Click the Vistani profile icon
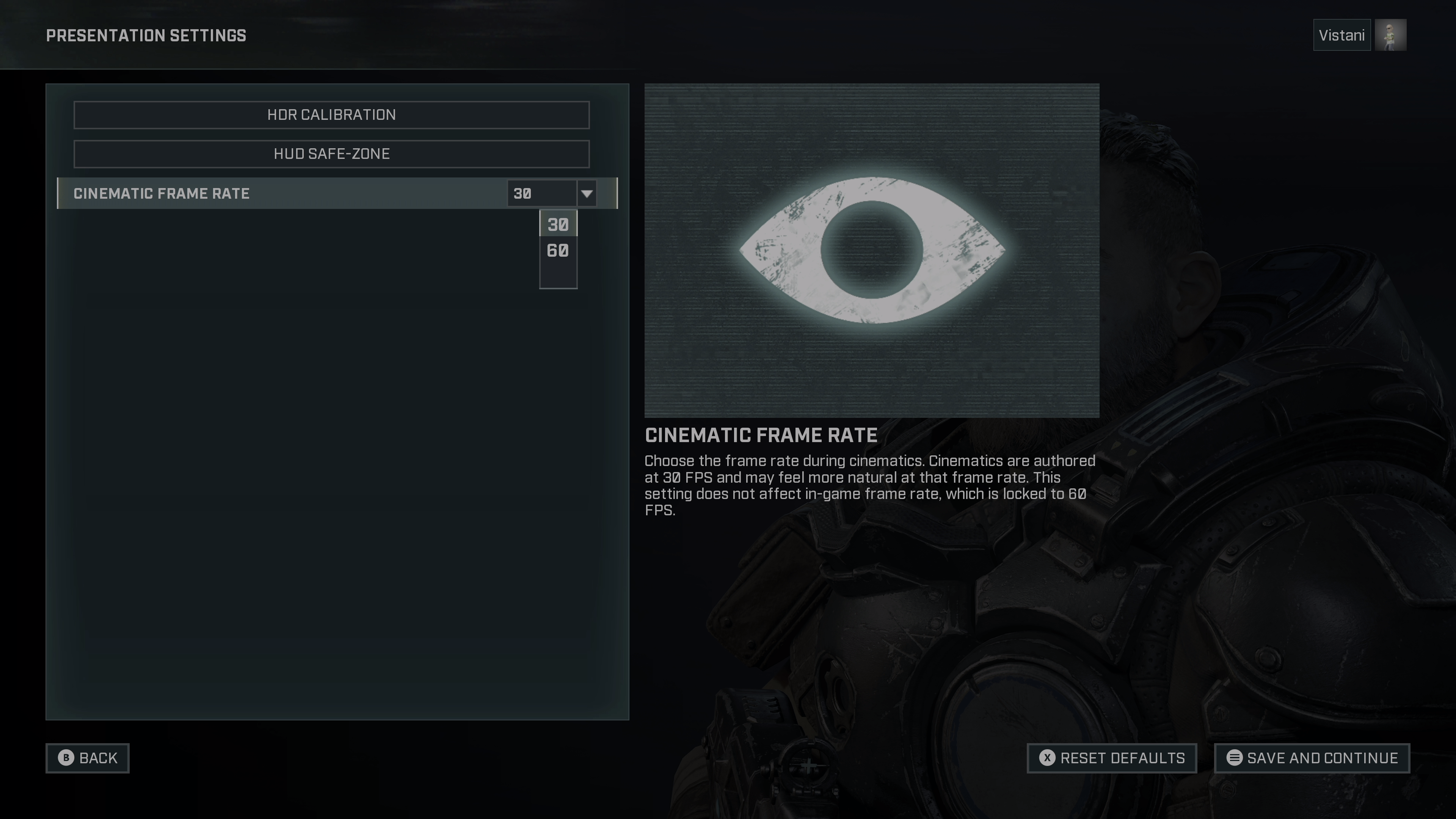 1392,35
